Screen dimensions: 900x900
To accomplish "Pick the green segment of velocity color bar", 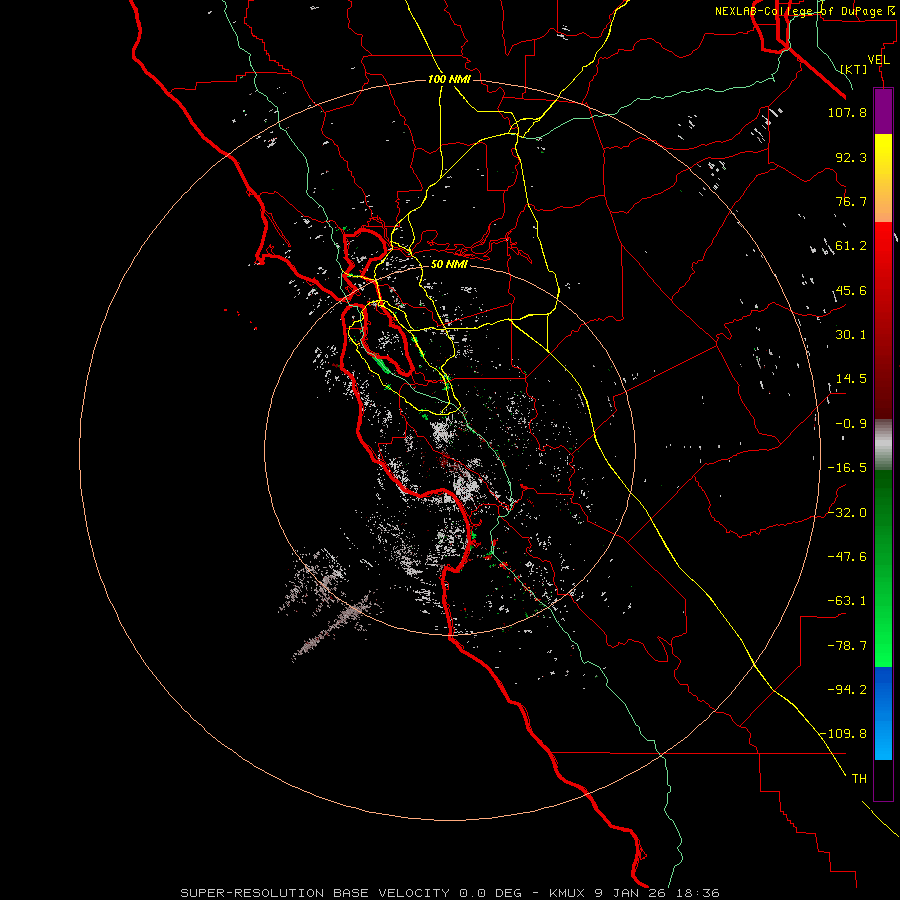I will click(883, 568).
